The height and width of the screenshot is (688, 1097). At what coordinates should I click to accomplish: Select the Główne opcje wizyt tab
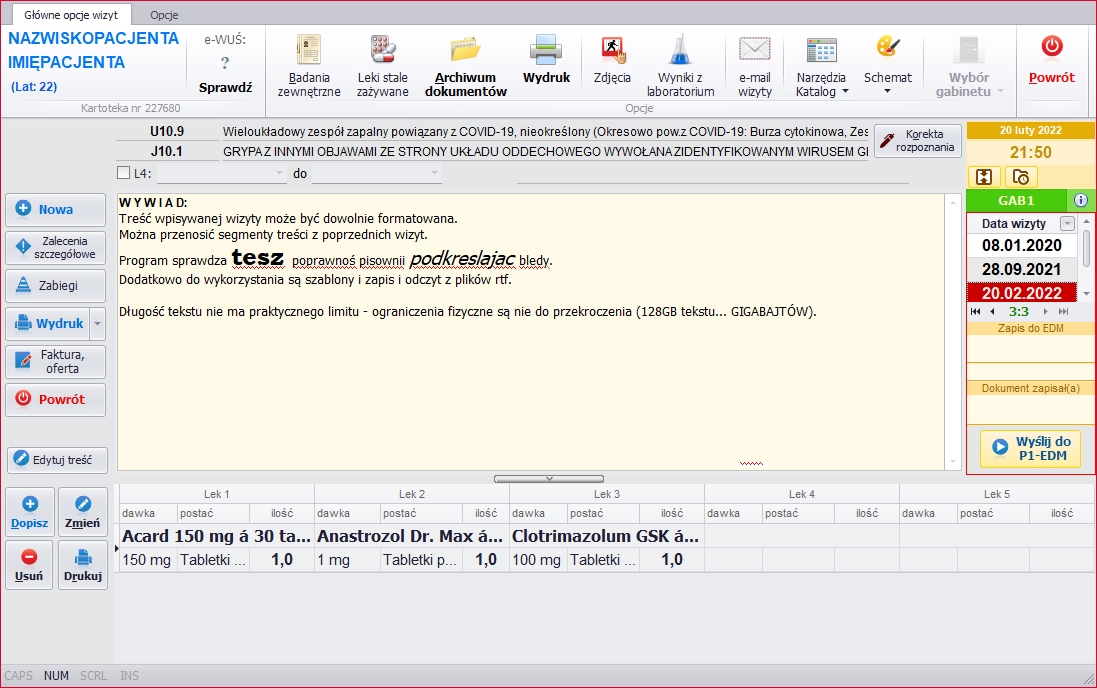(x=71, y=15)
